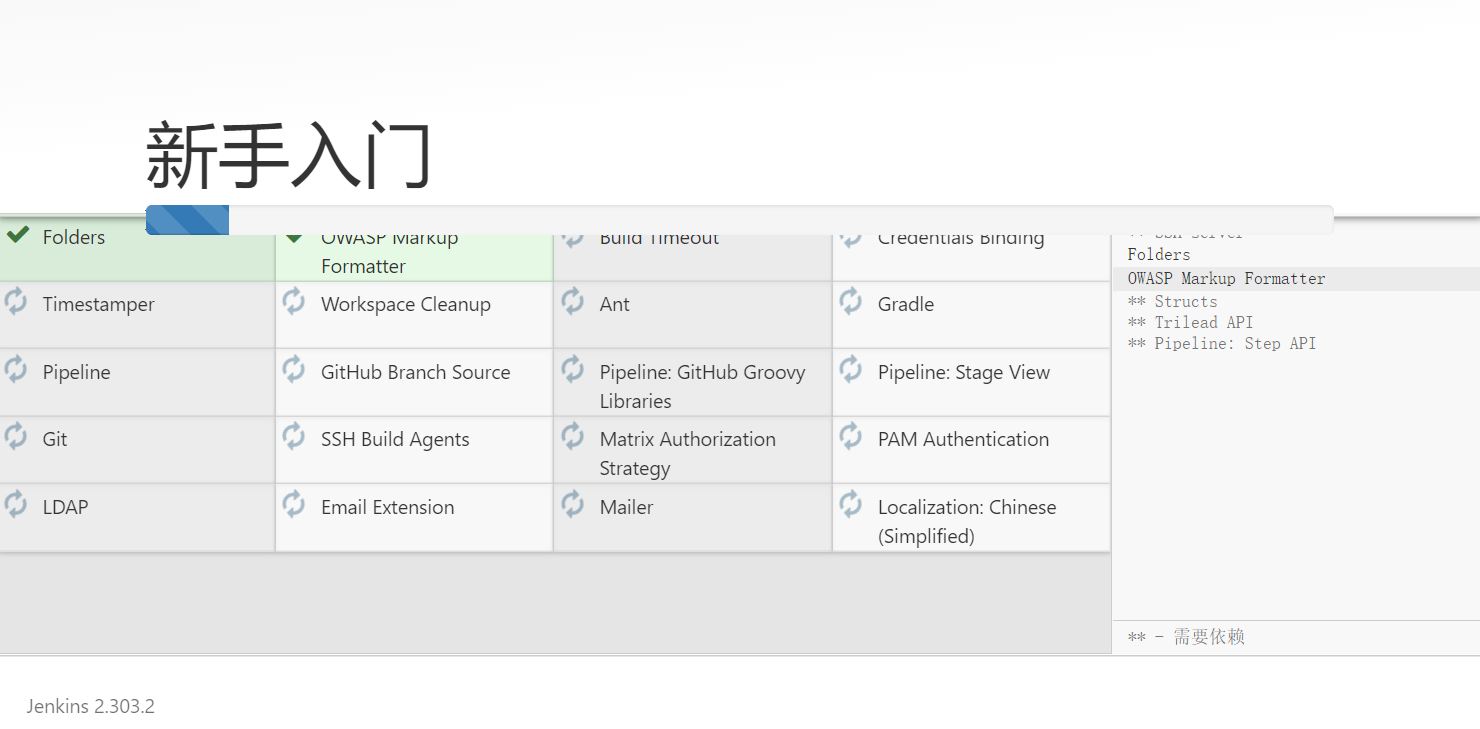Click the pending spinner icon beside Pipeline

pos(16,370)
